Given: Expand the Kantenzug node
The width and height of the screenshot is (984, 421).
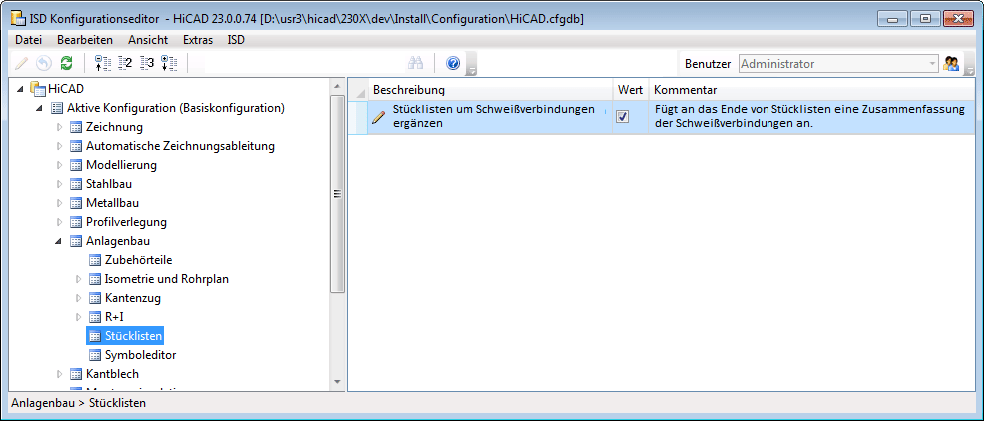Looking at the screenshot, I should (79, 298).
